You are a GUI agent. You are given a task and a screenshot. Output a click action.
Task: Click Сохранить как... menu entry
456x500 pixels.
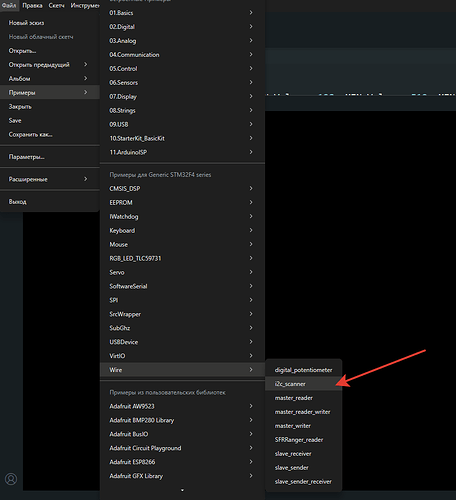click(50, 135)
